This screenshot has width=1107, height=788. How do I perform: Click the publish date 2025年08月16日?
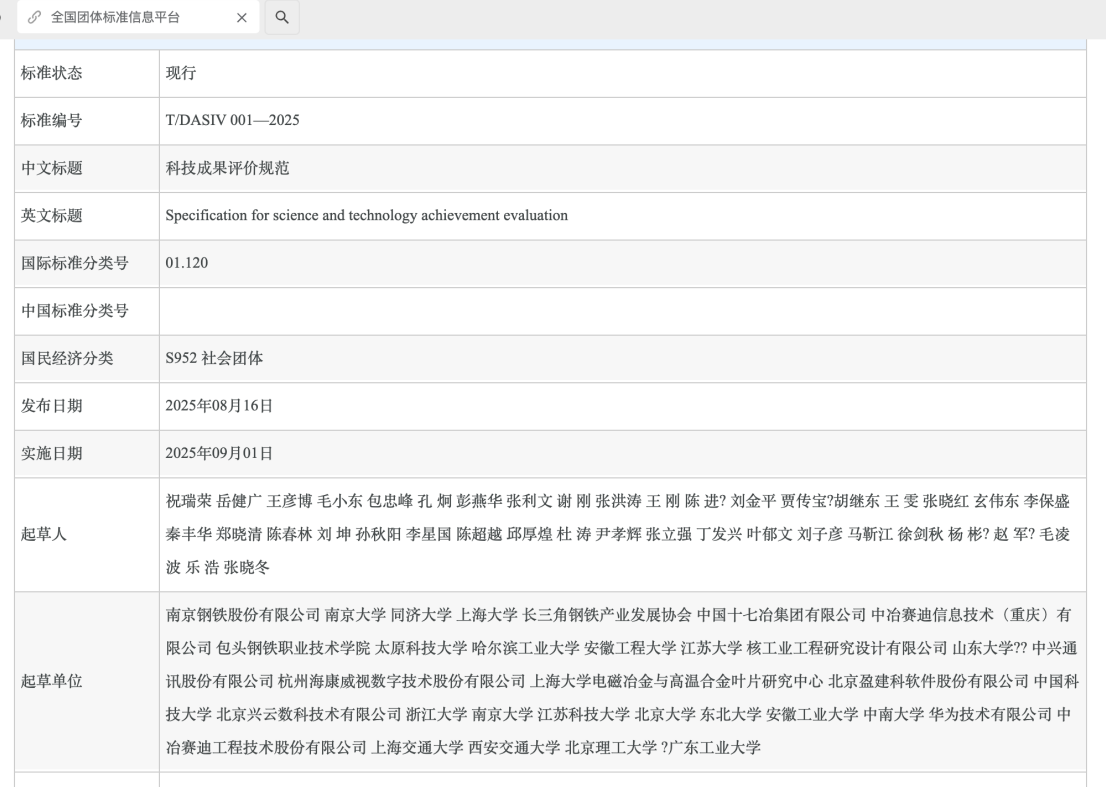point(219,406)
